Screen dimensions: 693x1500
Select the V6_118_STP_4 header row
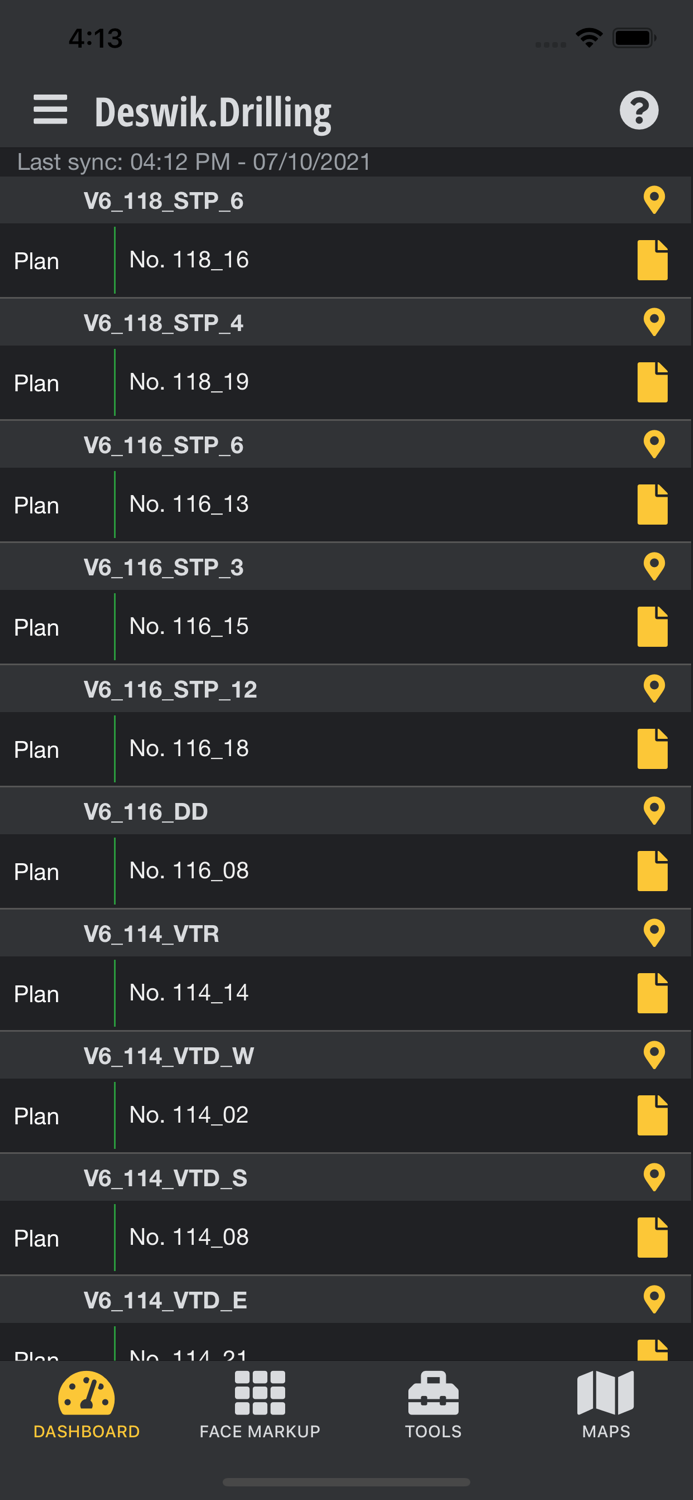[346, 322]
